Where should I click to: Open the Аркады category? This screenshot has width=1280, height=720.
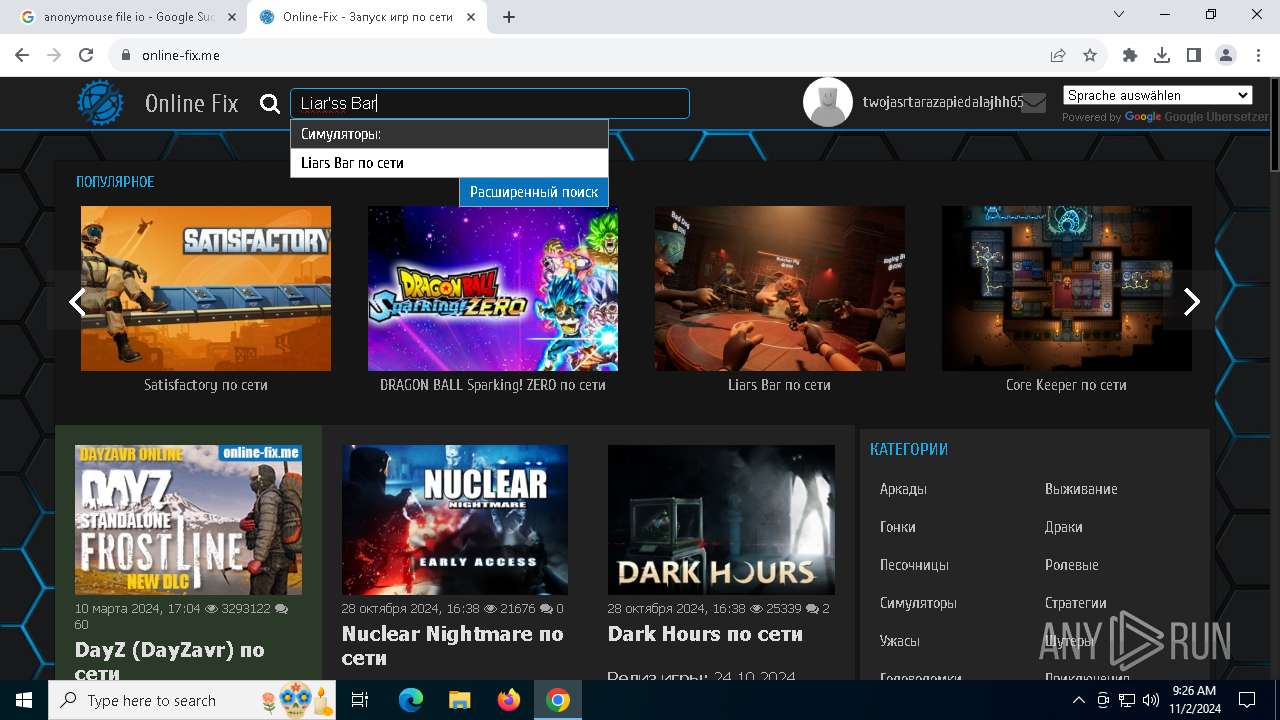tap(903, 489)
